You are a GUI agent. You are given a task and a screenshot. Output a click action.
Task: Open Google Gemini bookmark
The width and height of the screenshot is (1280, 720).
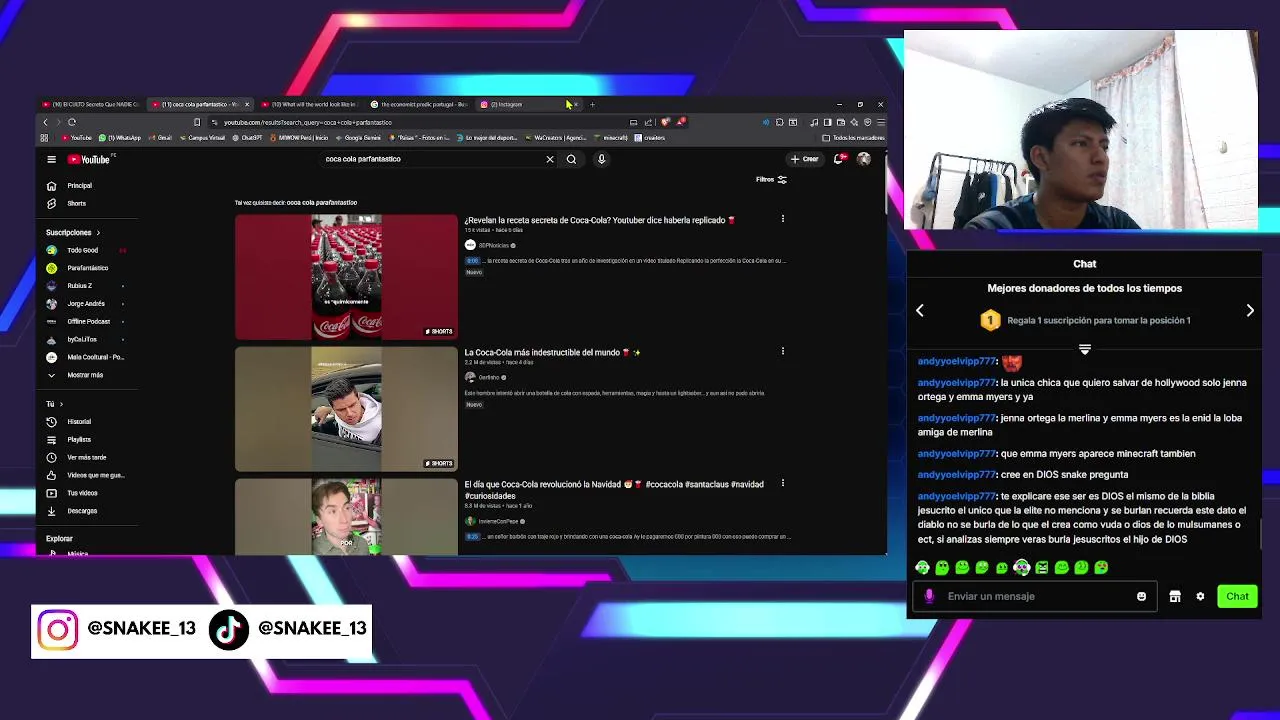(x=358, y=138)
